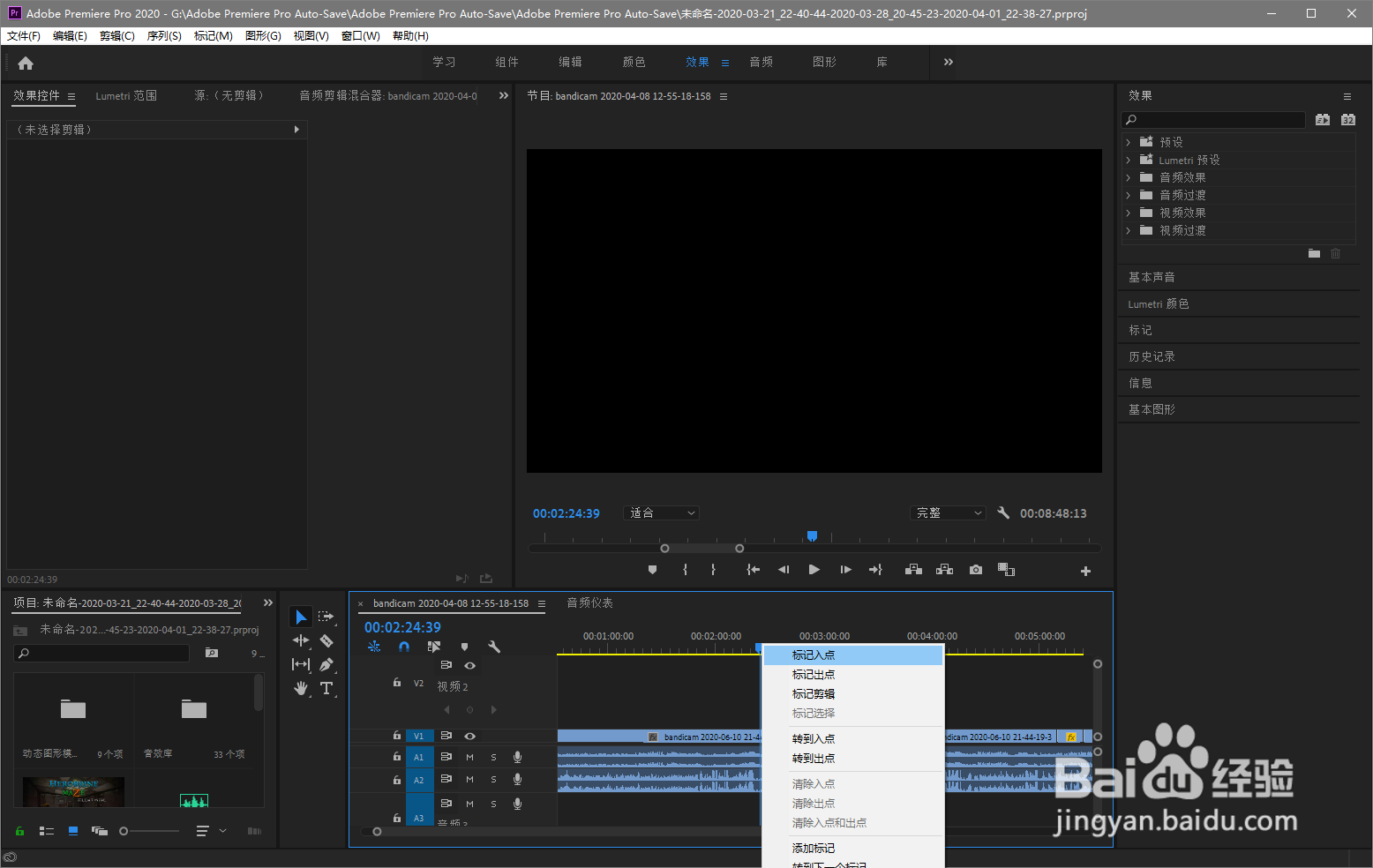Select the Selection (arrow) tool
This screenshot has height=868, width=1373.
pos(301,617)
